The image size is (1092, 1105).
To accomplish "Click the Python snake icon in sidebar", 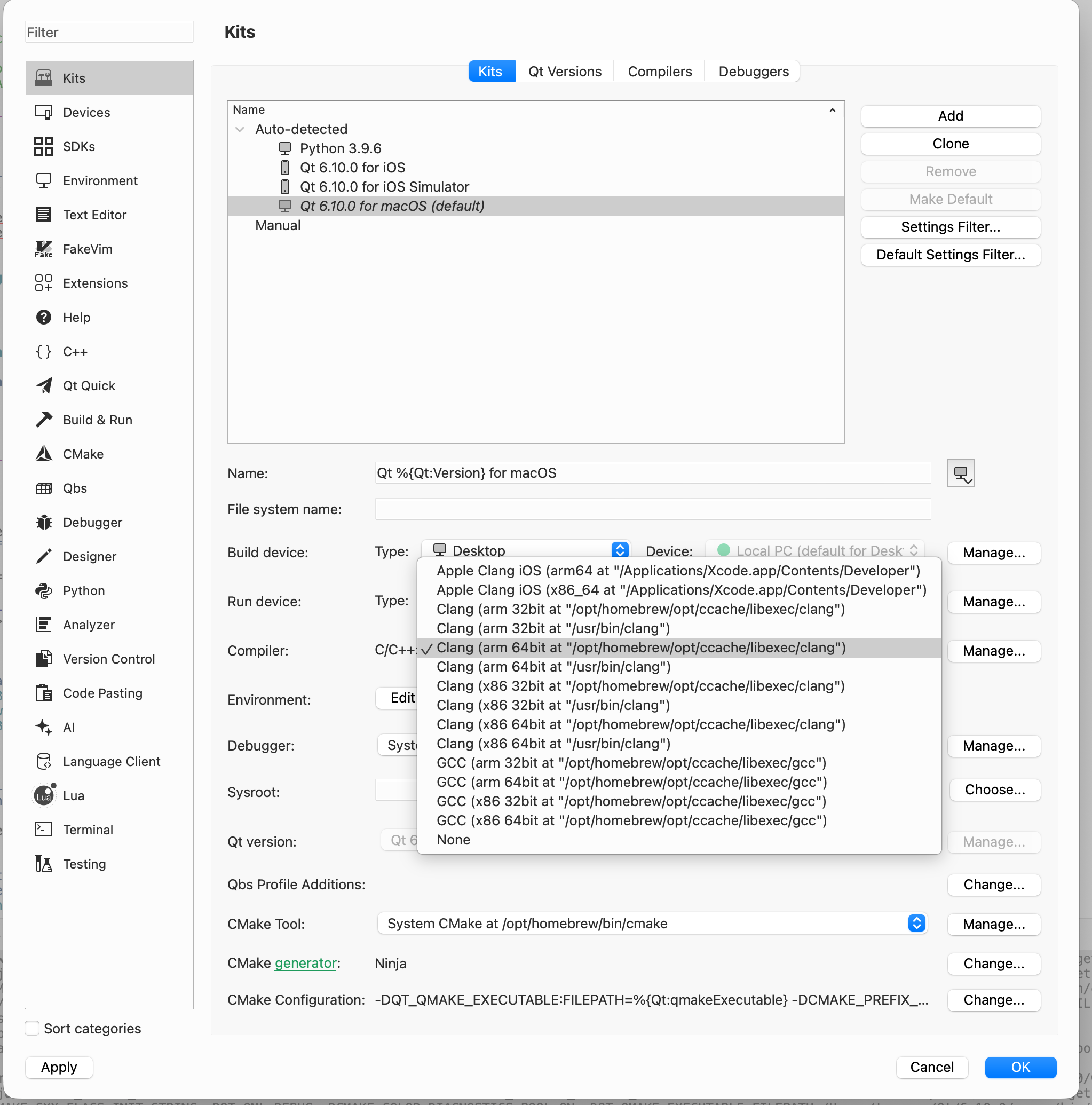I will tap(44, 591).
